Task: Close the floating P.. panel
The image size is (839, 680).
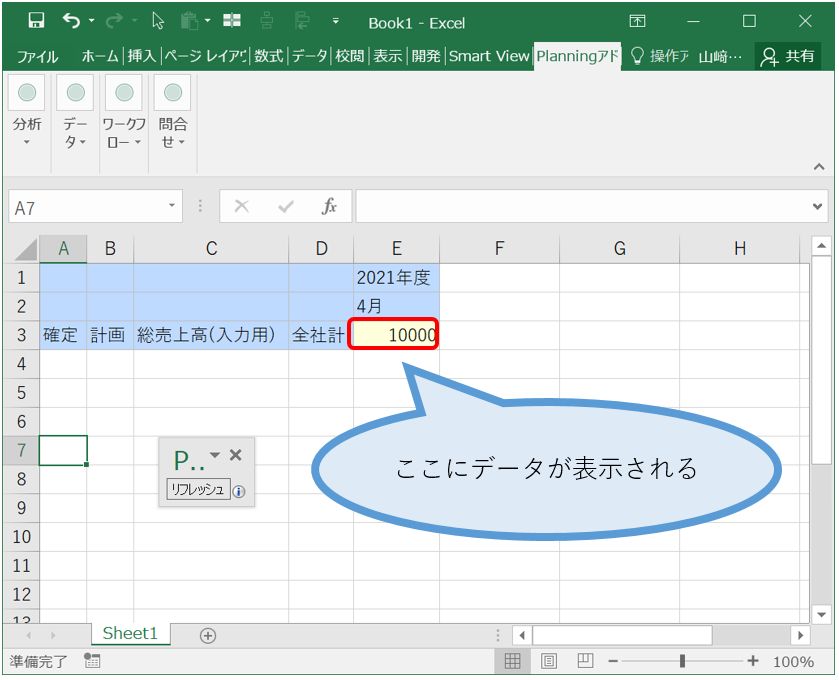Action: tap(236, 455)
